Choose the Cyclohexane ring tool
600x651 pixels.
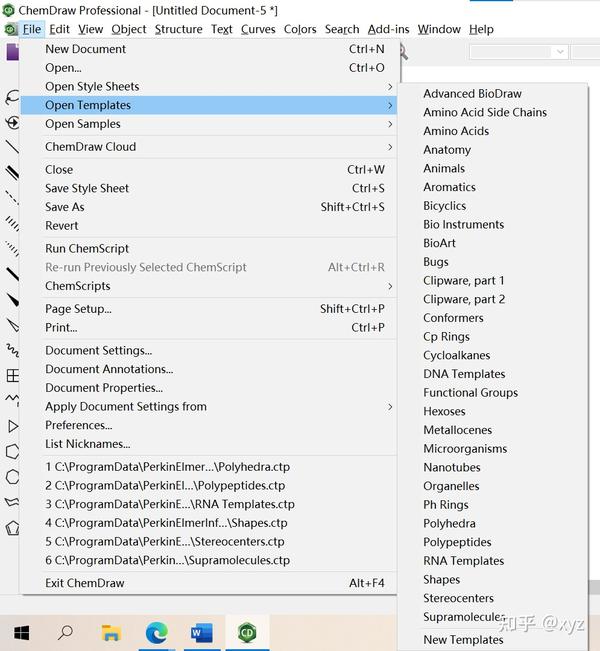click(x=12, y=477)
